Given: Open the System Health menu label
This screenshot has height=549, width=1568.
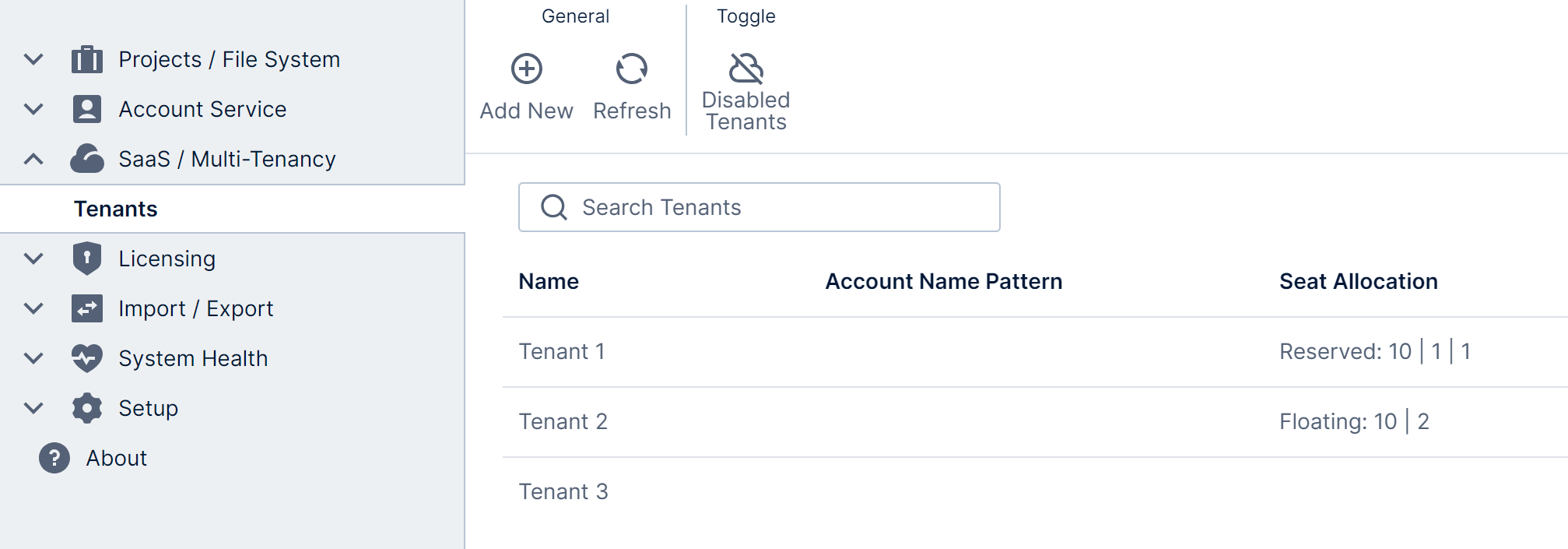Looking at the screenshot, I should point(193,358).
